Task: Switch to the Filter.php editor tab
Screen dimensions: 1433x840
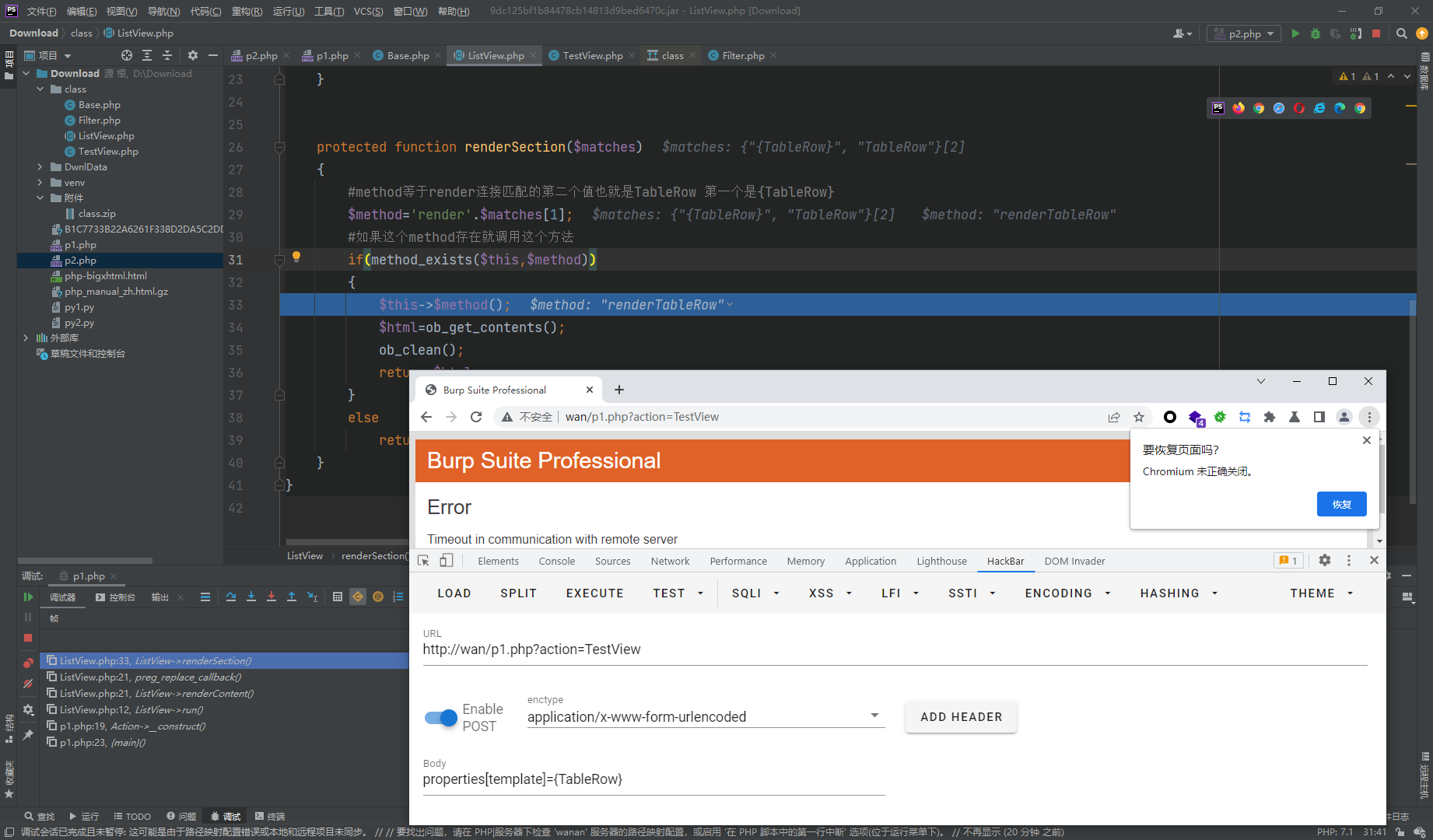Action: (x=743, y=55)
